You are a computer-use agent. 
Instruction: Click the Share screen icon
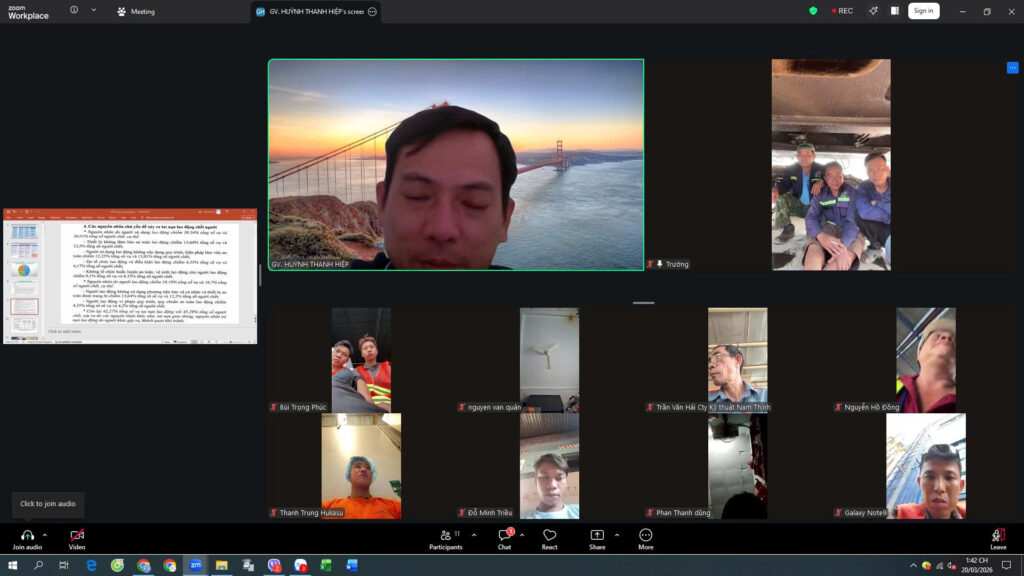point(597,536)
